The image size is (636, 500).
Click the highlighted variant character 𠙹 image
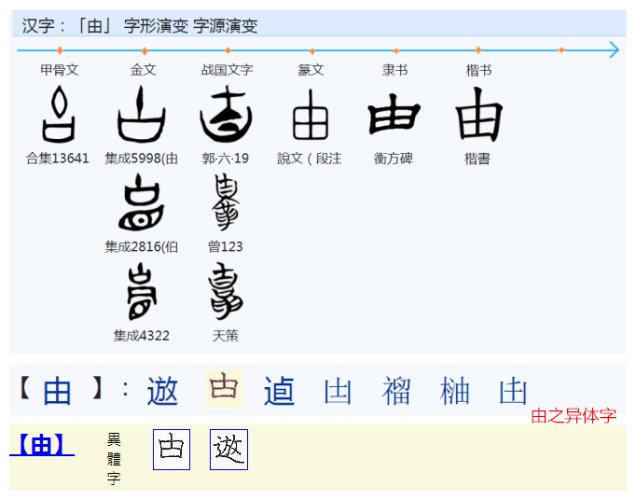click(224, 388)
